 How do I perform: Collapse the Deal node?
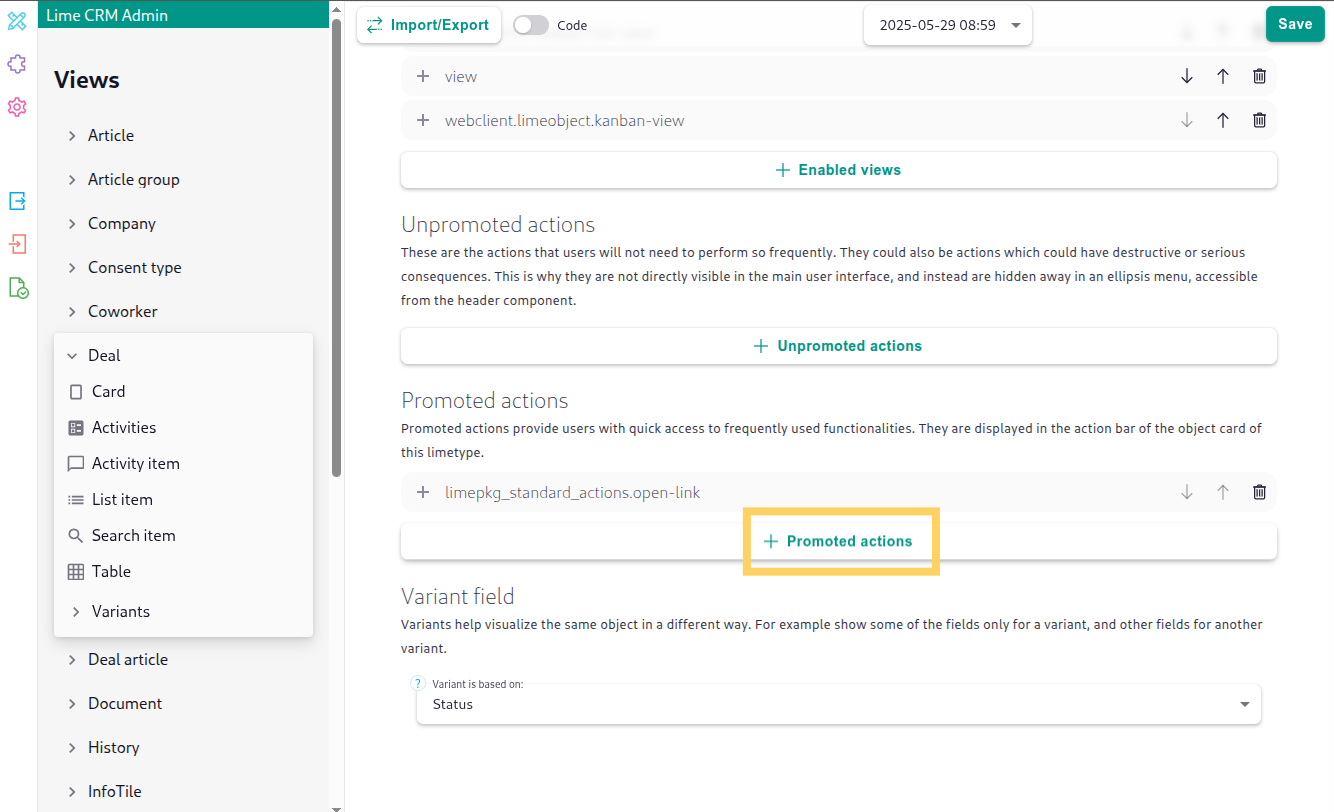[72, 355]
